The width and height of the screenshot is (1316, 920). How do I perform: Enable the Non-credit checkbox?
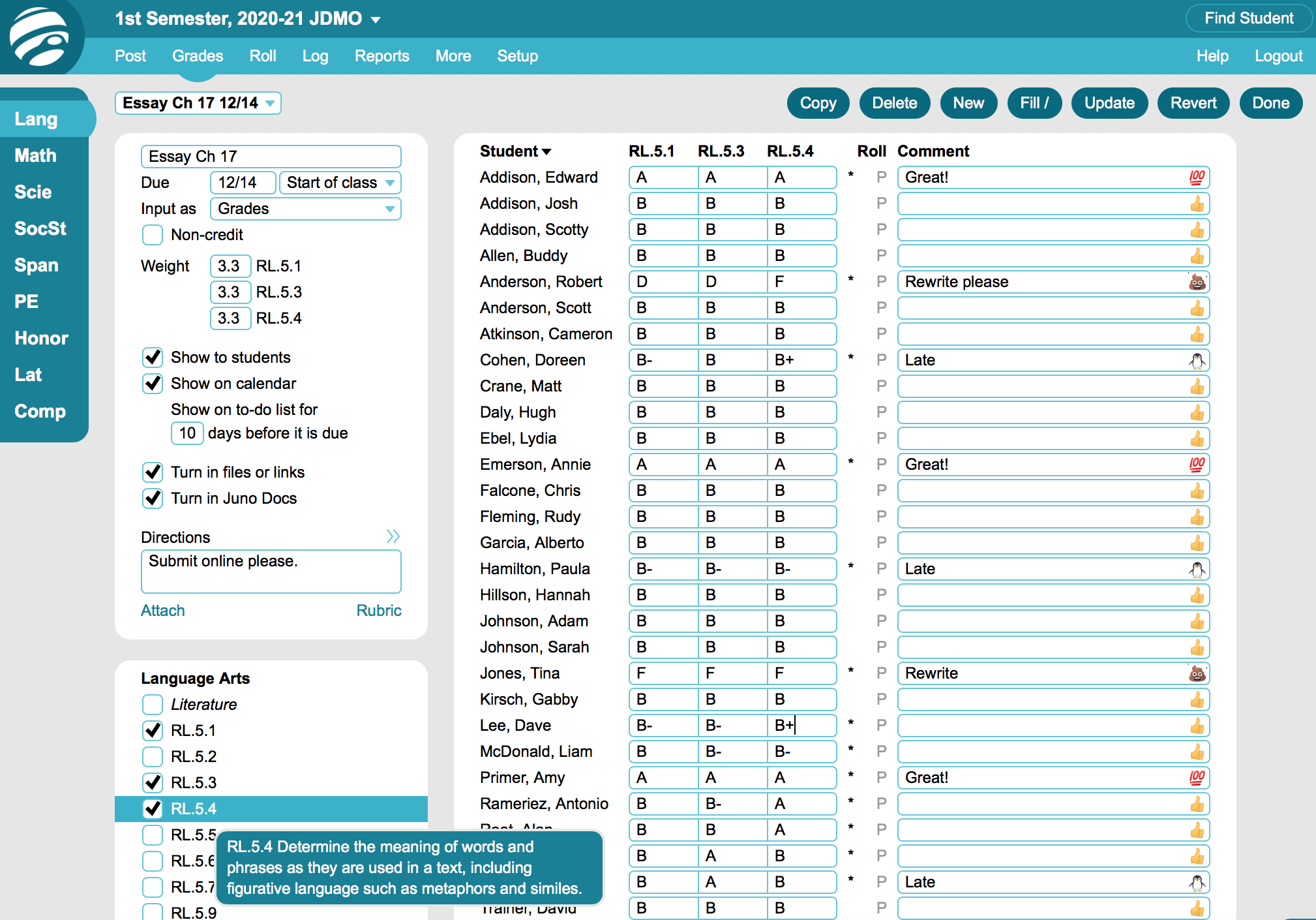(x=152, y=234)
